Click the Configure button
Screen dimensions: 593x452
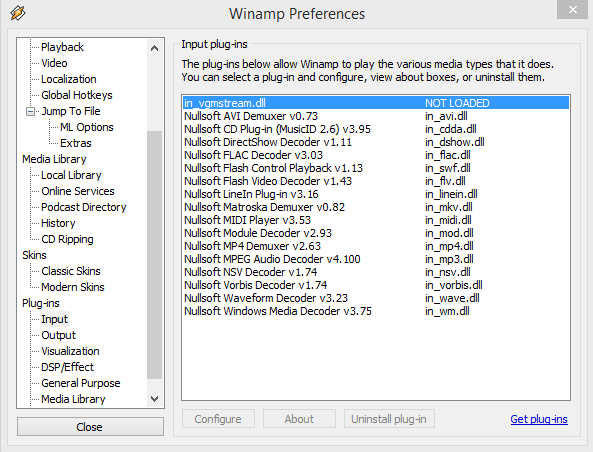point(218,419)
